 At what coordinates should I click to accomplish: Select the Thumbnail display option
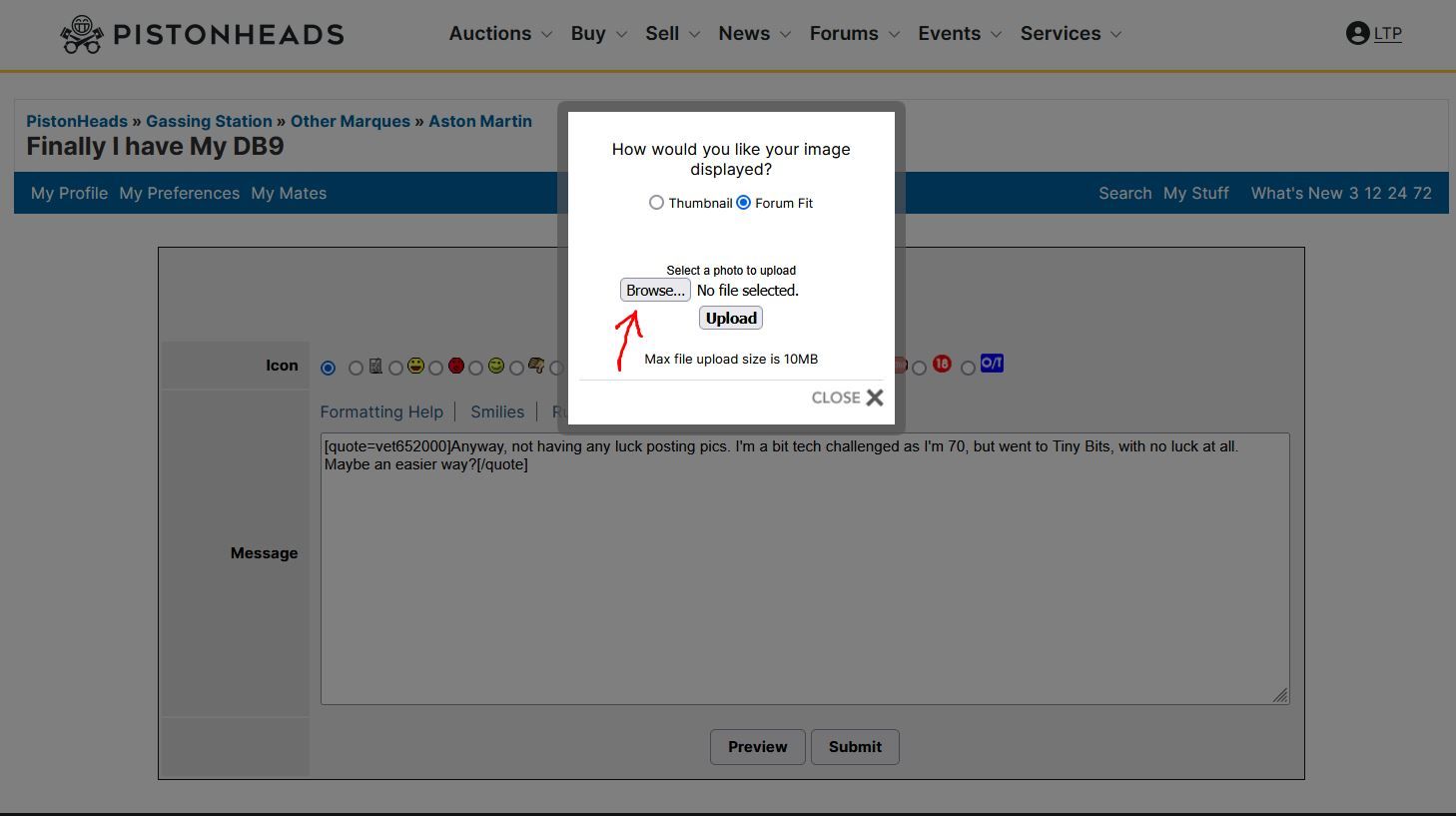click(x=656, y=203)
